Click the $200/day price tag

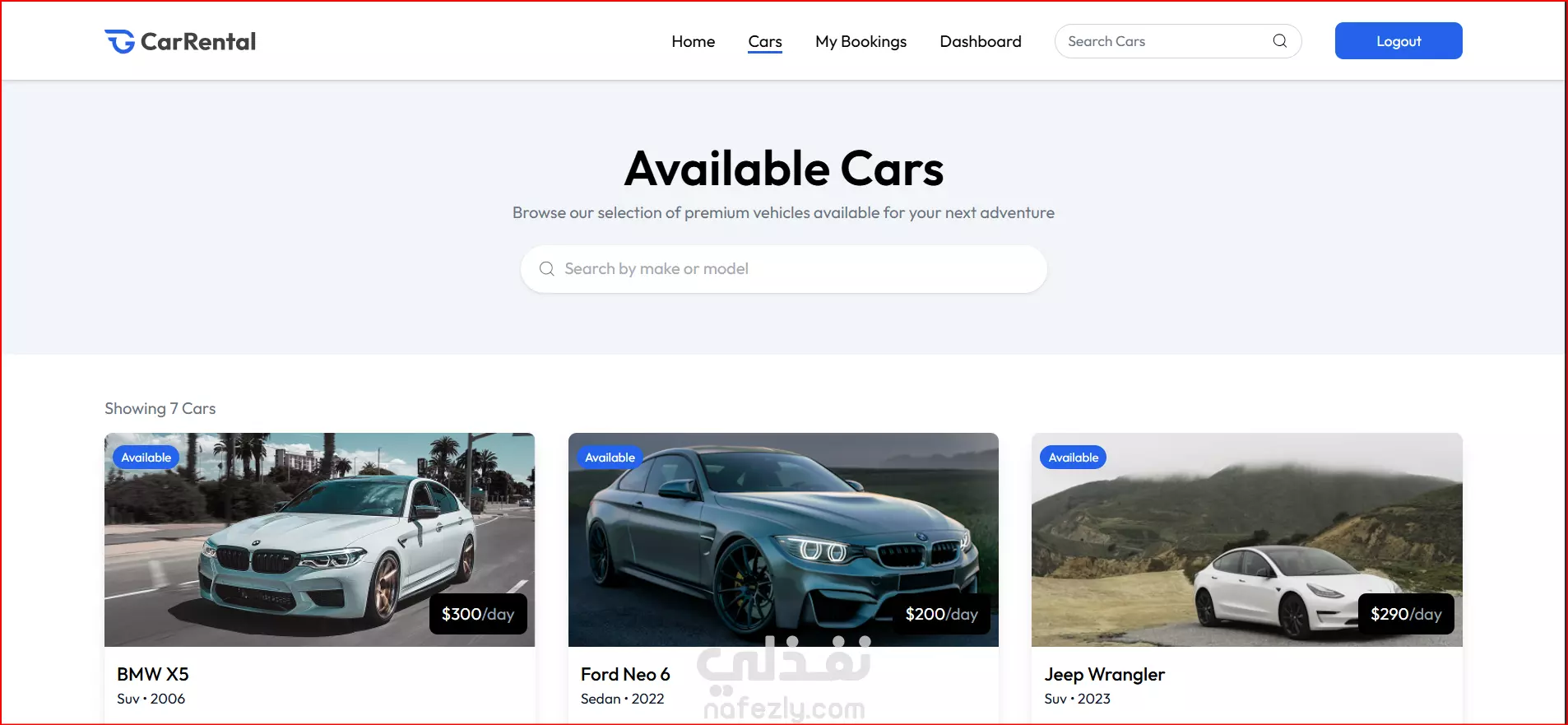[x=941, y=614]
